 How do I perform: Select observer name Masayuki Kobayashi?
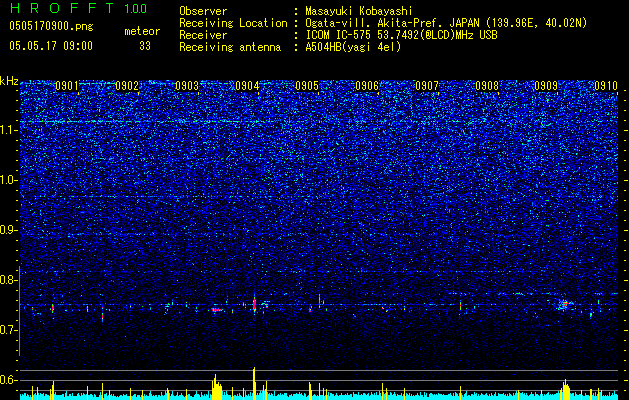tap(358, 11)
